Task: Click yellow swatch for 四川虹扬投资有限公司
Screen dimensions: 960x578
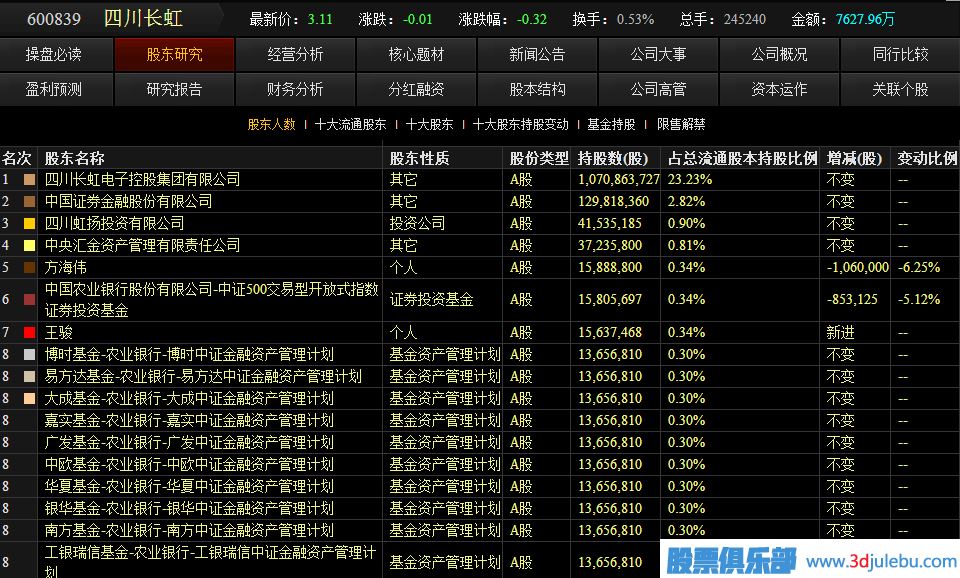Action: pos(29,223)
